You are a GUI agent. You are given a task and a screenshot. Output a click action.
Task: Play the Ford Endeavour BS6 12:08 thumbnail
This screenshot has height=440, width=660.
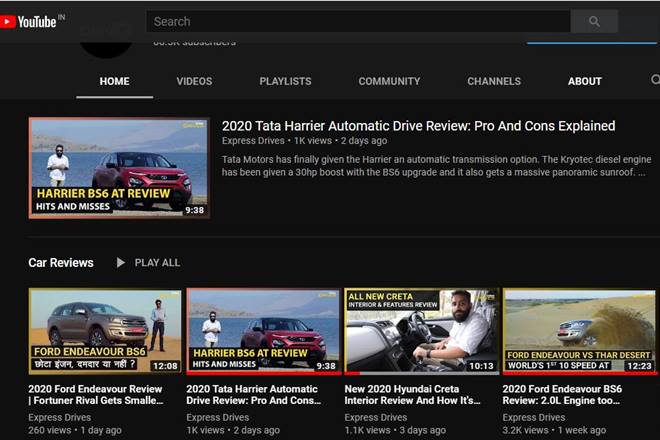105,331
